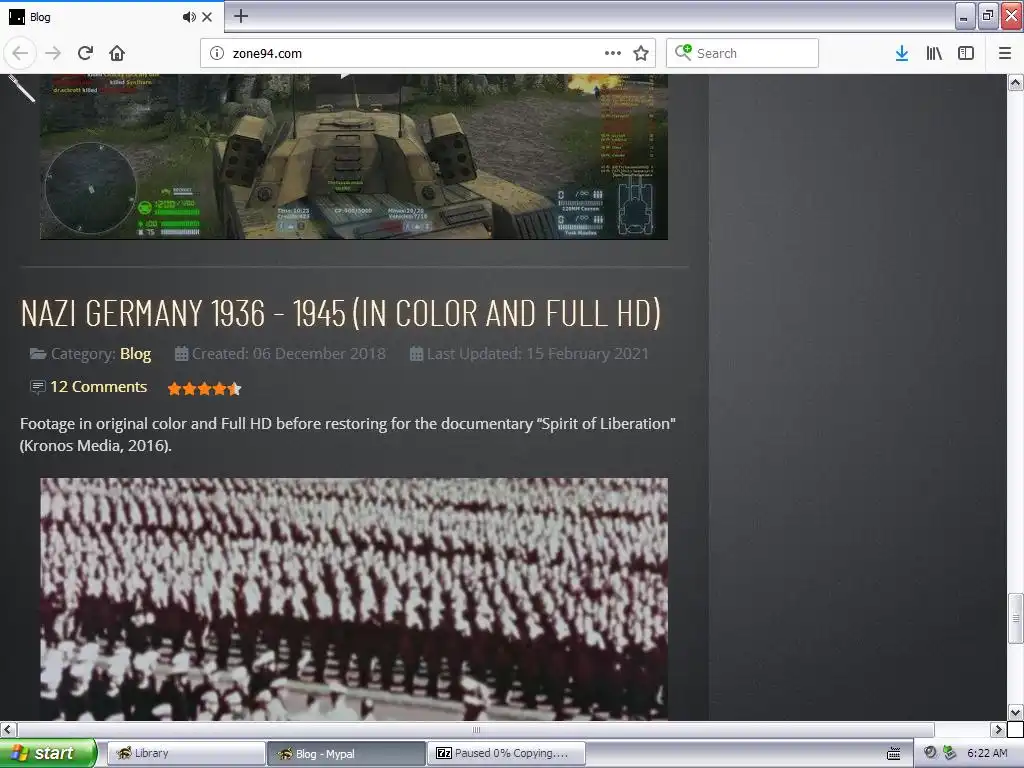Play the Nazi Germany footage video
This screenshot has width=1024, height=768.
(x=354, y=599)
